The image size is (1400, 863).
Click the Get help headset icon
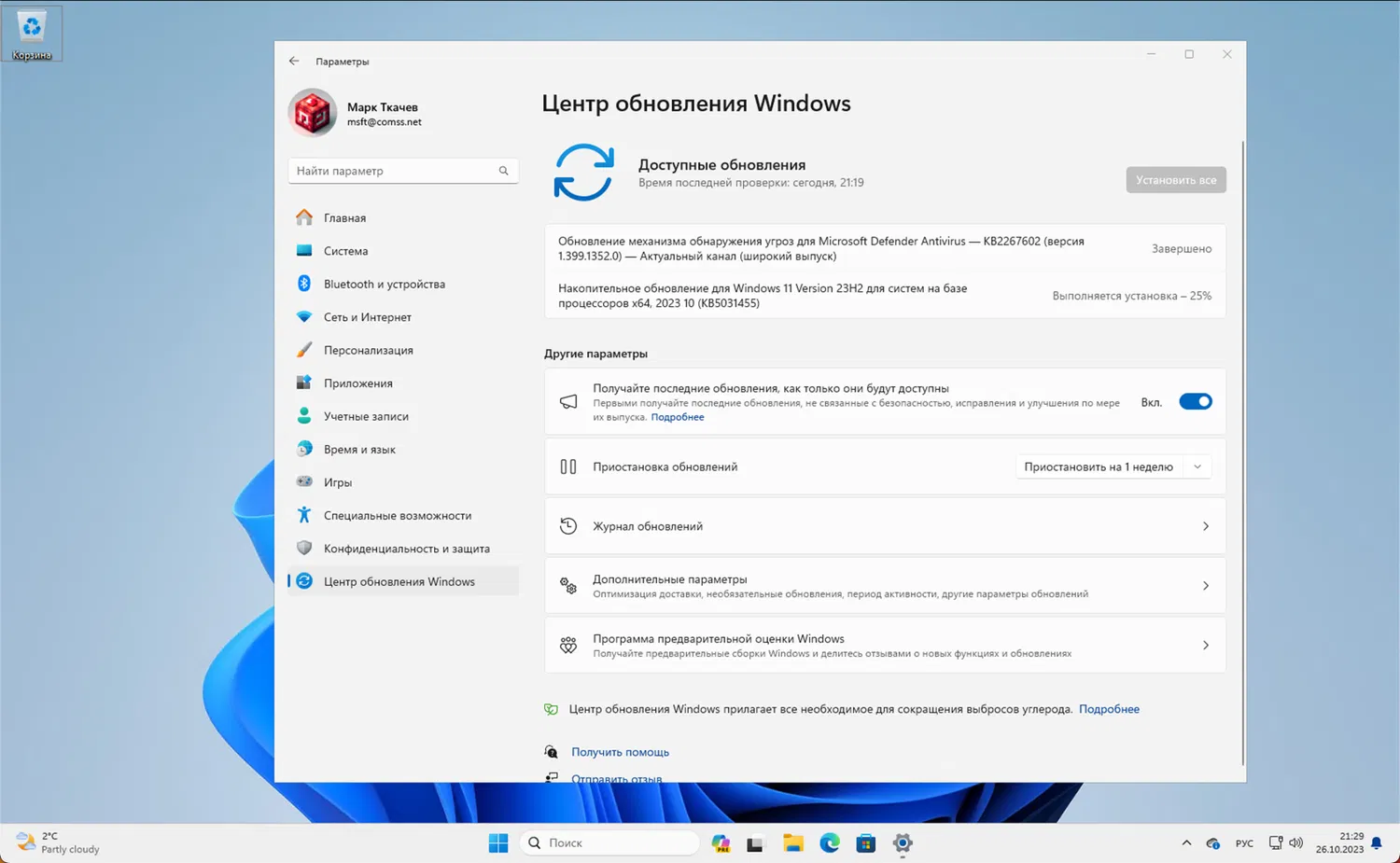pos(551,752)
